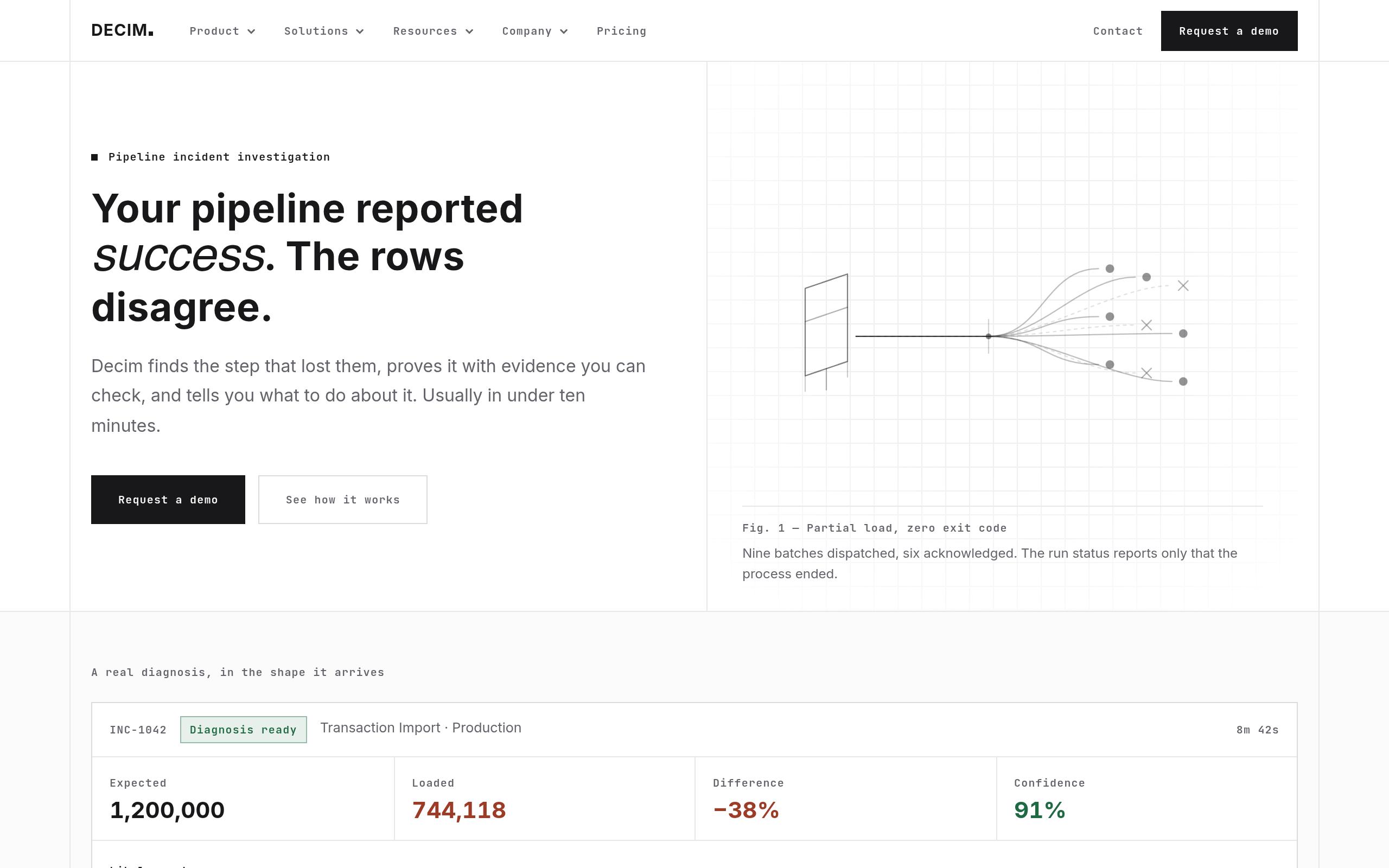Image resolution: width=1389 pixels, height=868 pixels.
Task: Click See how it works button
Action: pos(343,500)
